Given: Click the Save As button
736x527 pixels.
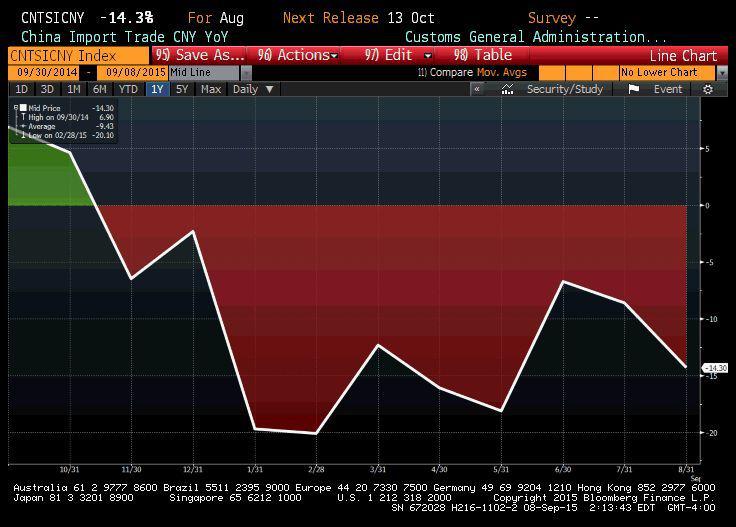Looking at the screenshot, I should click(x=200, y=56).
